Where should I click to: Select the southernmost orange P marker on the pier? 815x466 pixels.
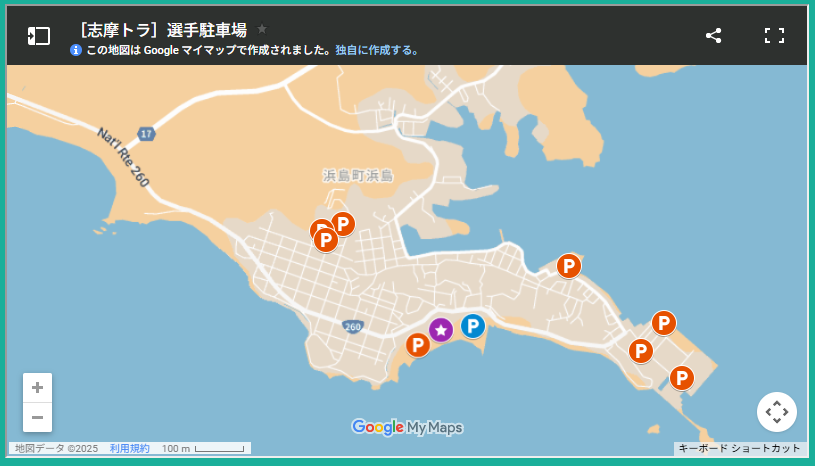pos(681,377)
